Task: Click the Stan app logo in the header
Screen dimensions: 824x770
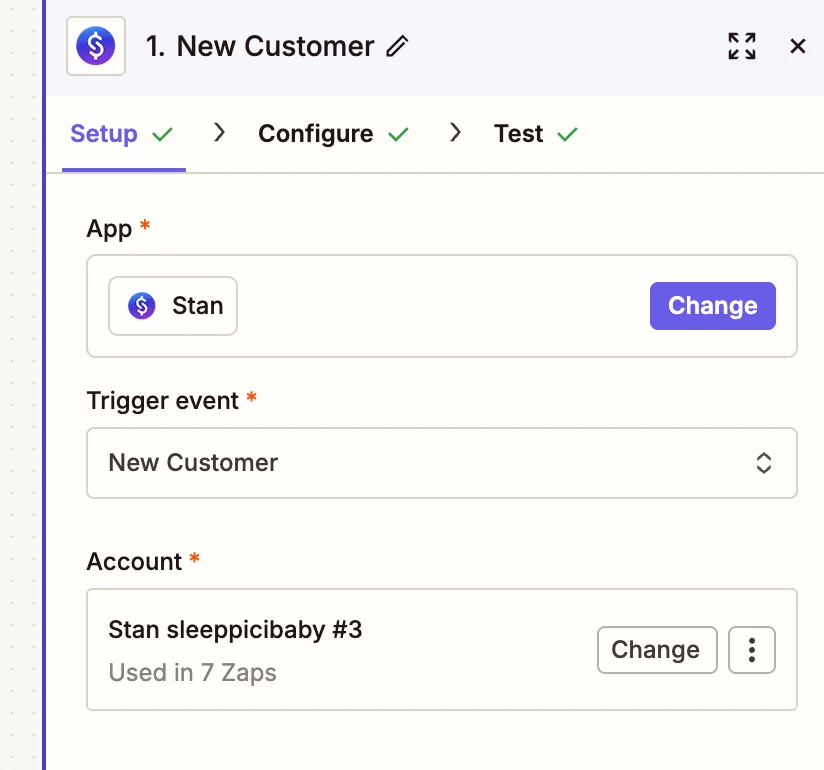Action: click(x=96, y=46)
